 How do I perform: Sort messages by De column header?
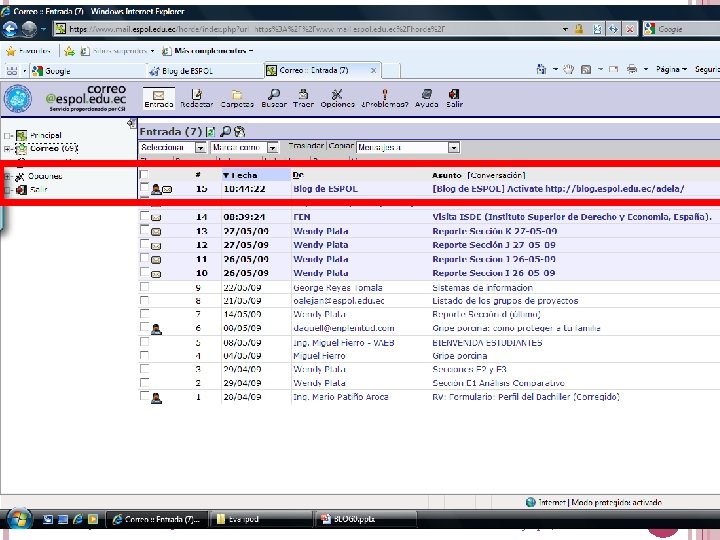pos(298,175)
